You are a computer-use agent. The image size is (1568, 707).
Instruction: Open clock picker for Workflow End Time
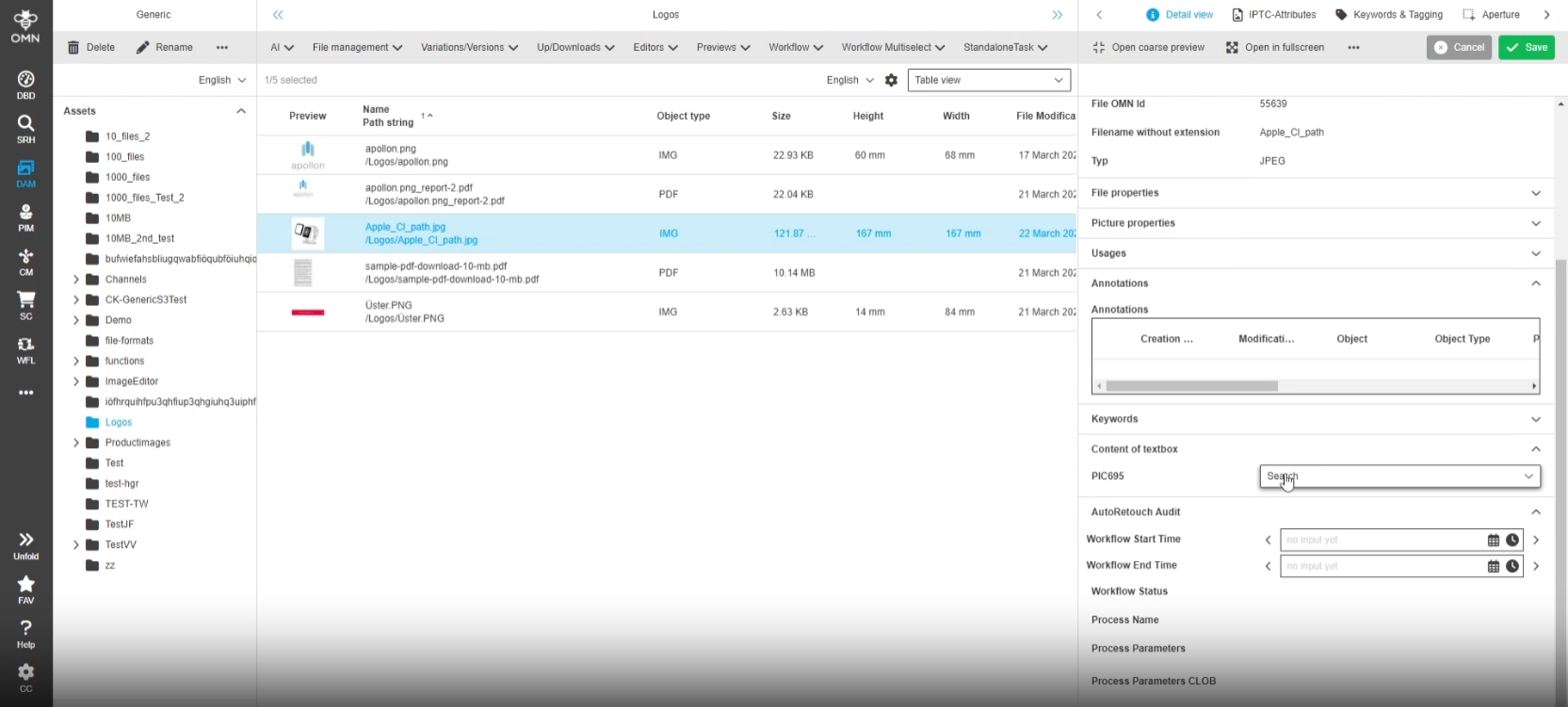click(1512, 567)
